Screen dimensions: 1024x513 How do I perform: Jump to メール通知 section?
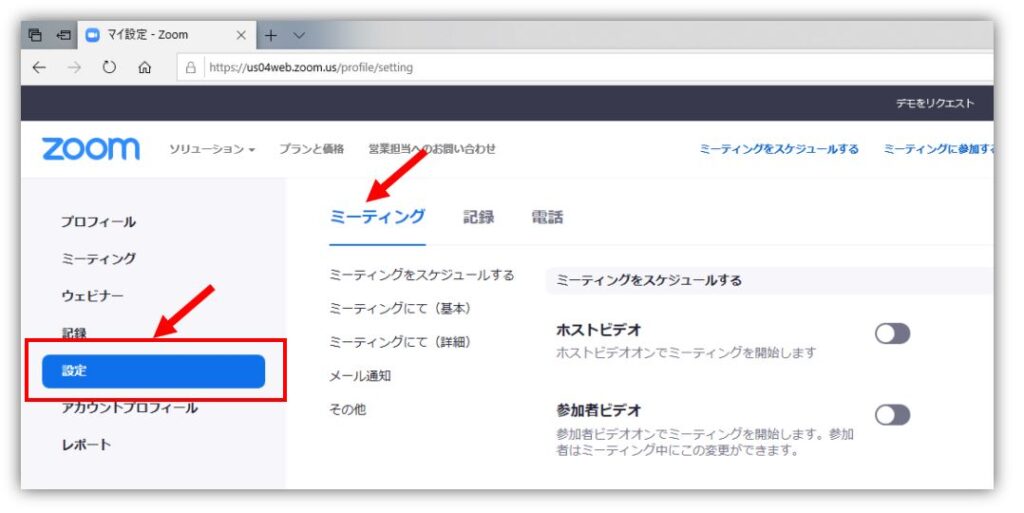pyautogui.click(x=360, y=376)
